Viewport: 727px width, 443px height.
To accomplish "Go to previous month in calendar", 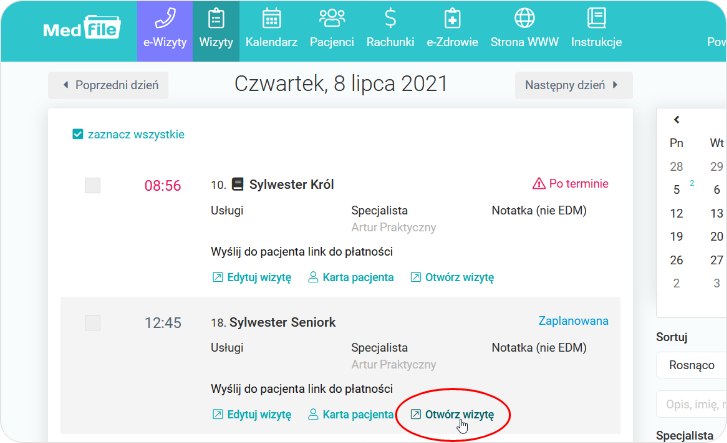I will click(x=677, y=120).
